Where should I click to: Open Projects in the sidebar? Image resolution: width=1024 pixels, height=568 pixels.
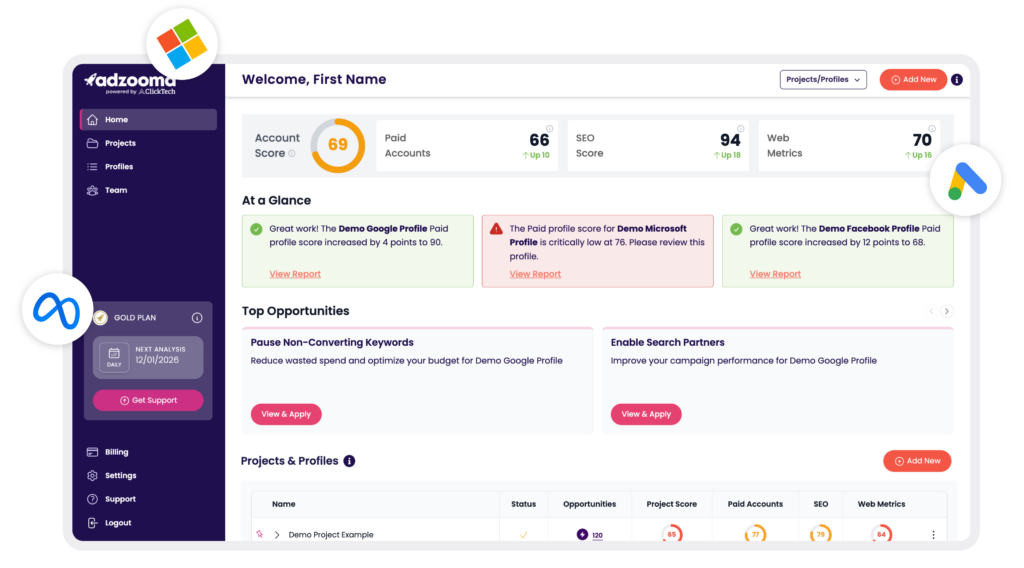pos(120,143)
